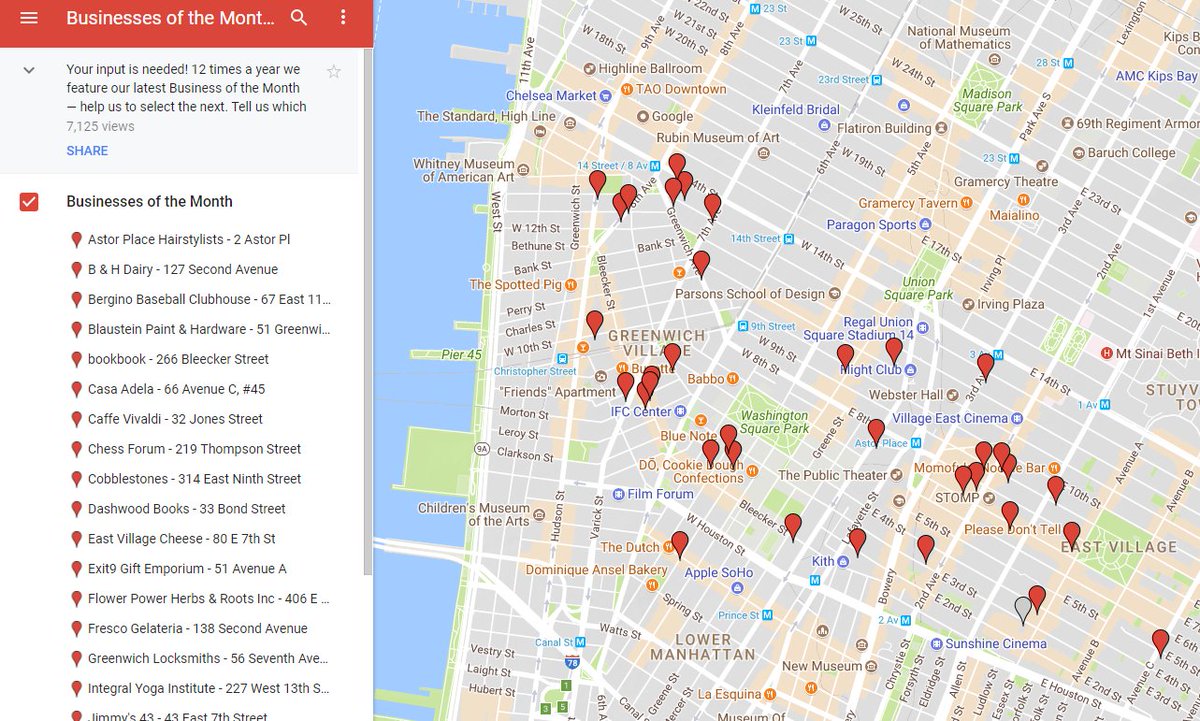Viewport: 1200px width, 721px height.
Task: Select Chess Forum - 219 Thompson Street
Action: click(194, 450)
